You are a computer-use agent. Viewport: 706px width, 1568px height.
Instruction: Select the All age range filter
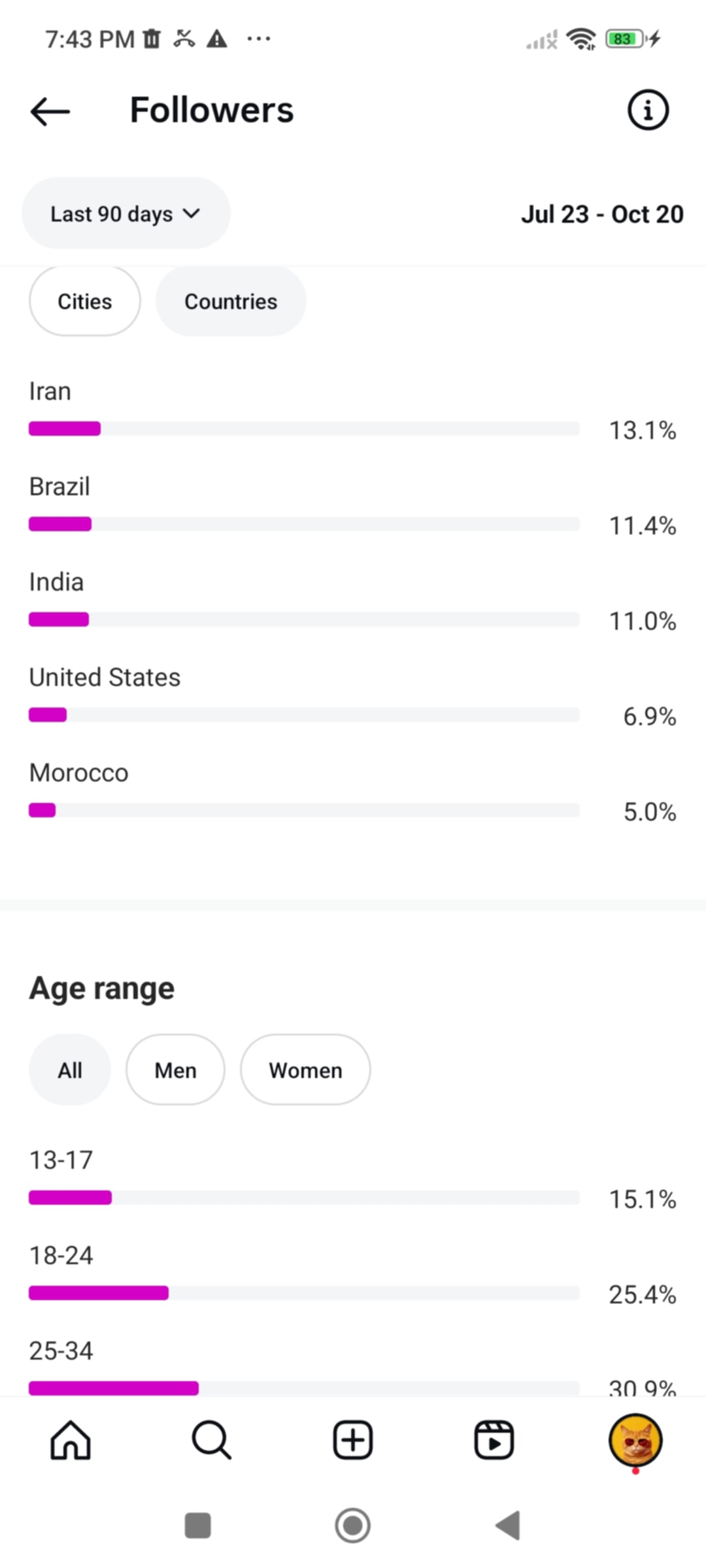coord(70,1070)
